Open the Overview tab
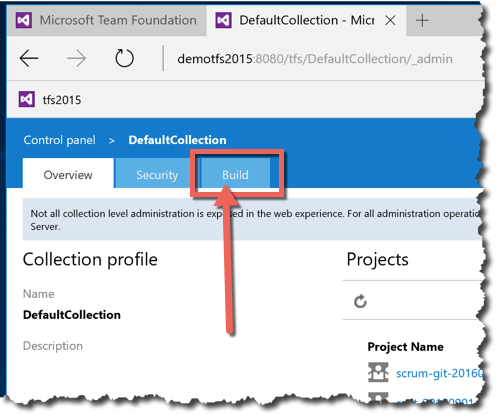 pos(68,174)
